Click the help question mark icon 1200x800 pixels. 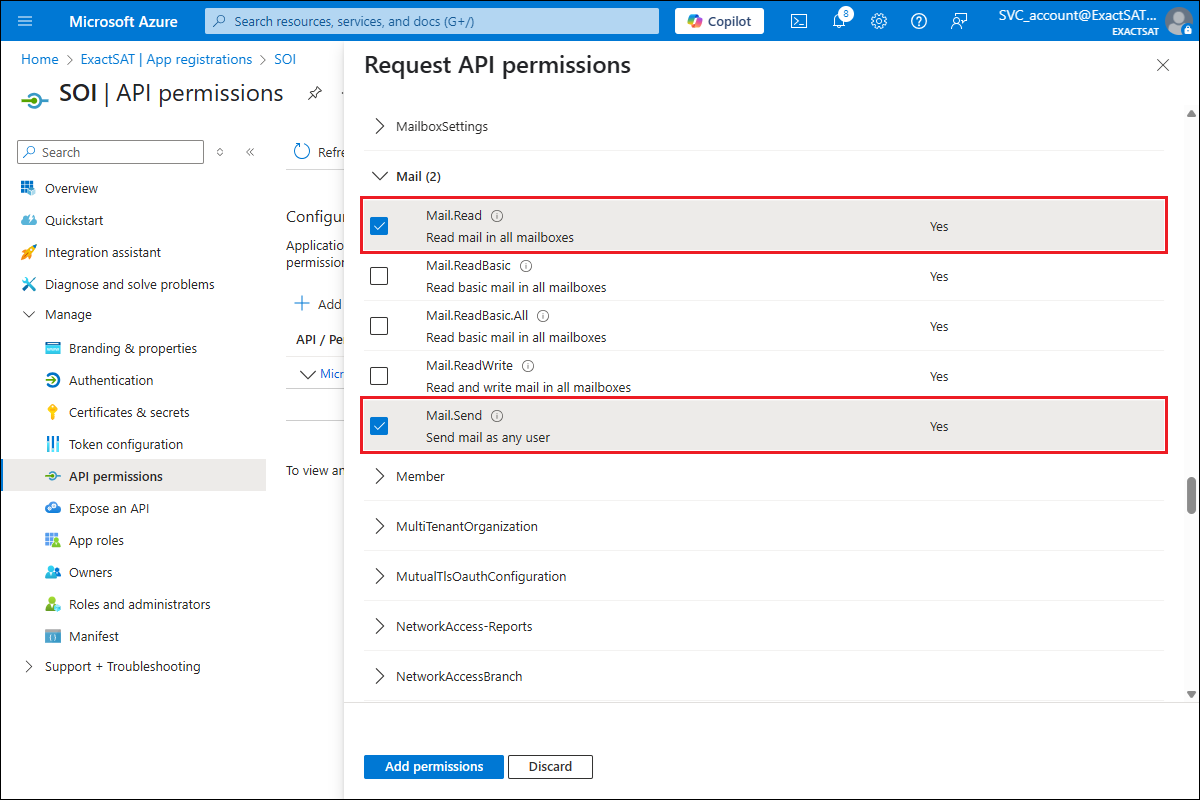(x=919, y=21)
